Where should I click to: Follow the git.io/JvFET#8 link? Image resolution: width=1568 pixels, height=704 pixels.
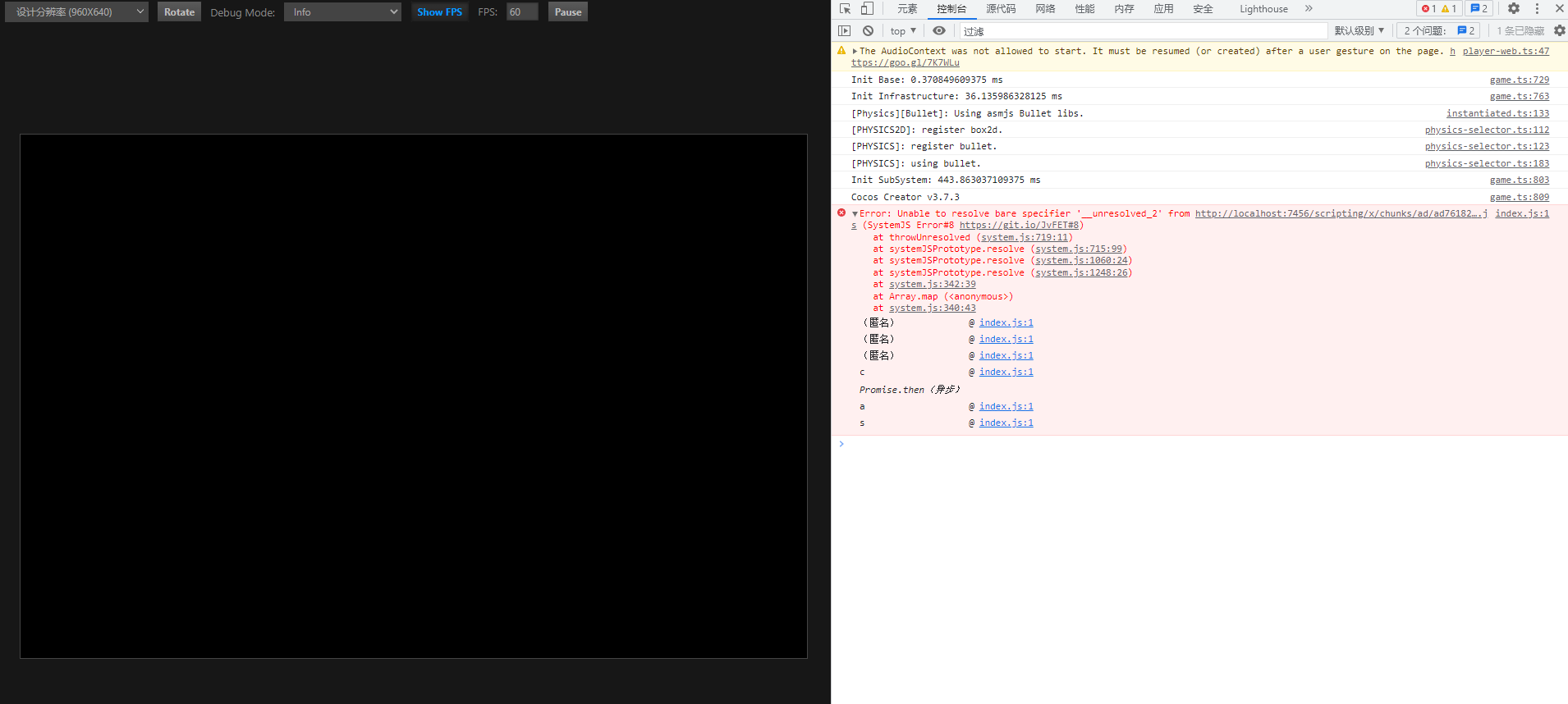(1019, 225)
